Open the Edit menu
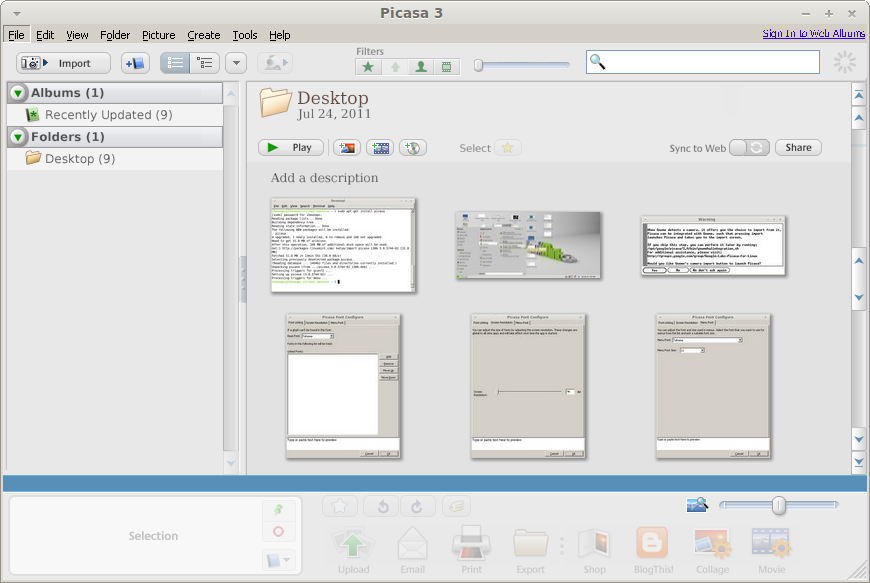 pyautogui.click(x=45, y=35)
